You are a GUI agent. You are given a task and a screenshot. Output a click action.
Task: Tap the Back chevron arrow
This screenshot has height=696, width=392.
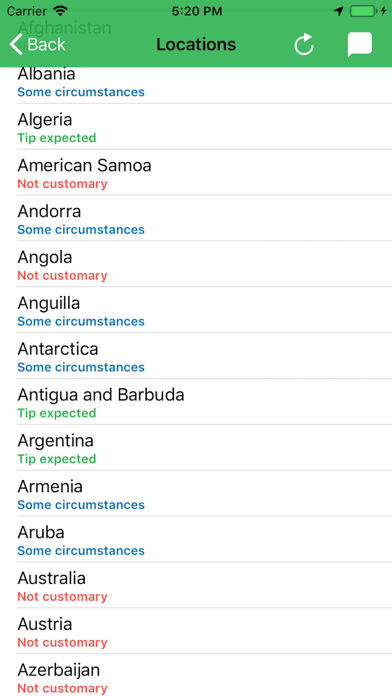tap(16, 44)
